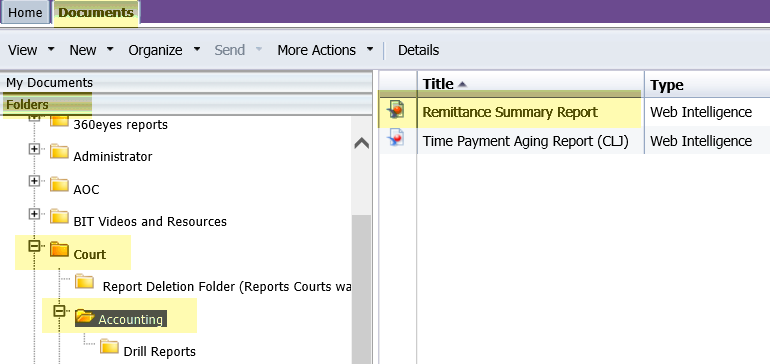Sort by the Type column header
Image resolution: width=770 pixels, height=364 pixels.
point(707,84)
